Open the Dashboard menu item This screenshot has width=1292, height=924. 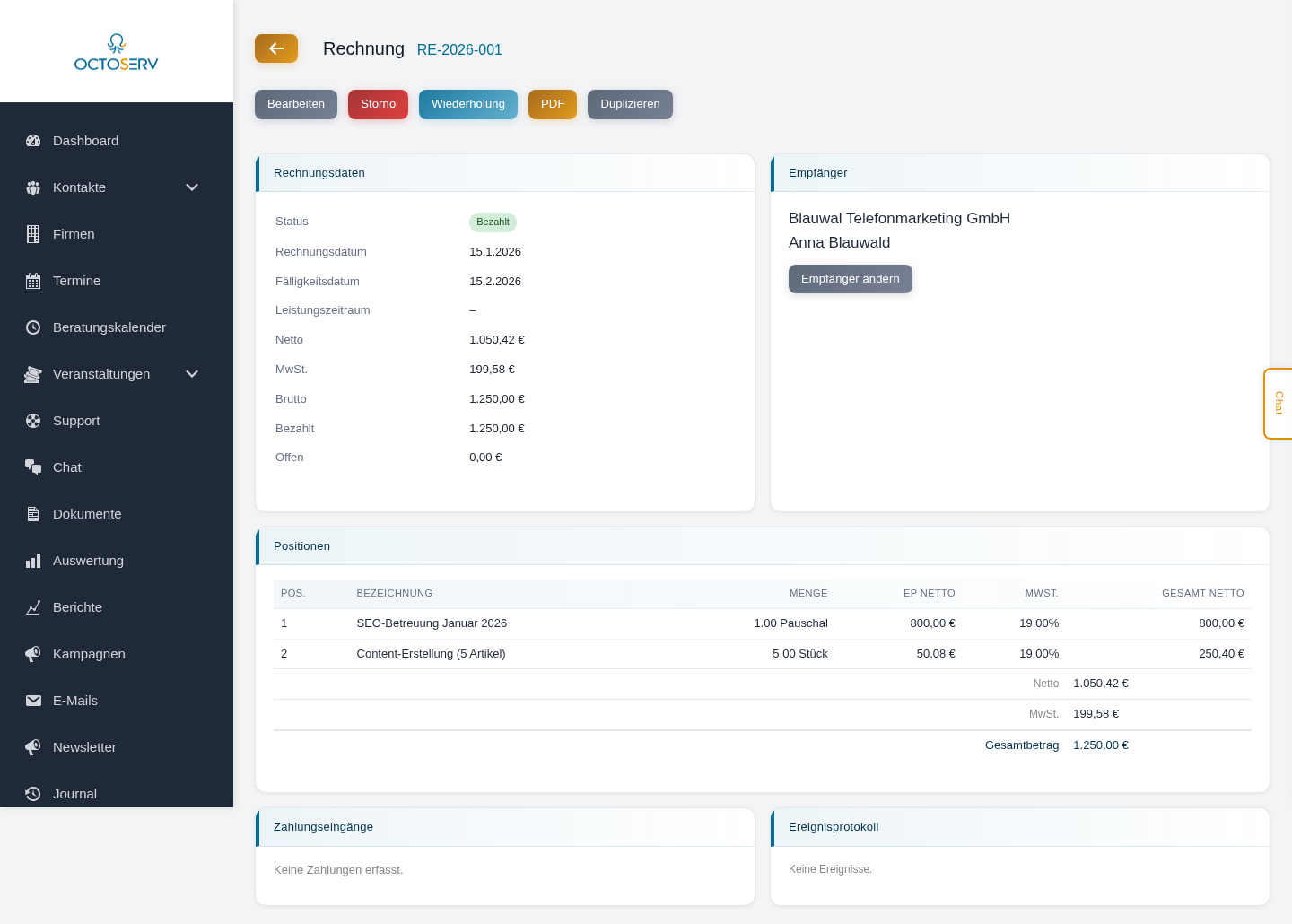[117, 141]
